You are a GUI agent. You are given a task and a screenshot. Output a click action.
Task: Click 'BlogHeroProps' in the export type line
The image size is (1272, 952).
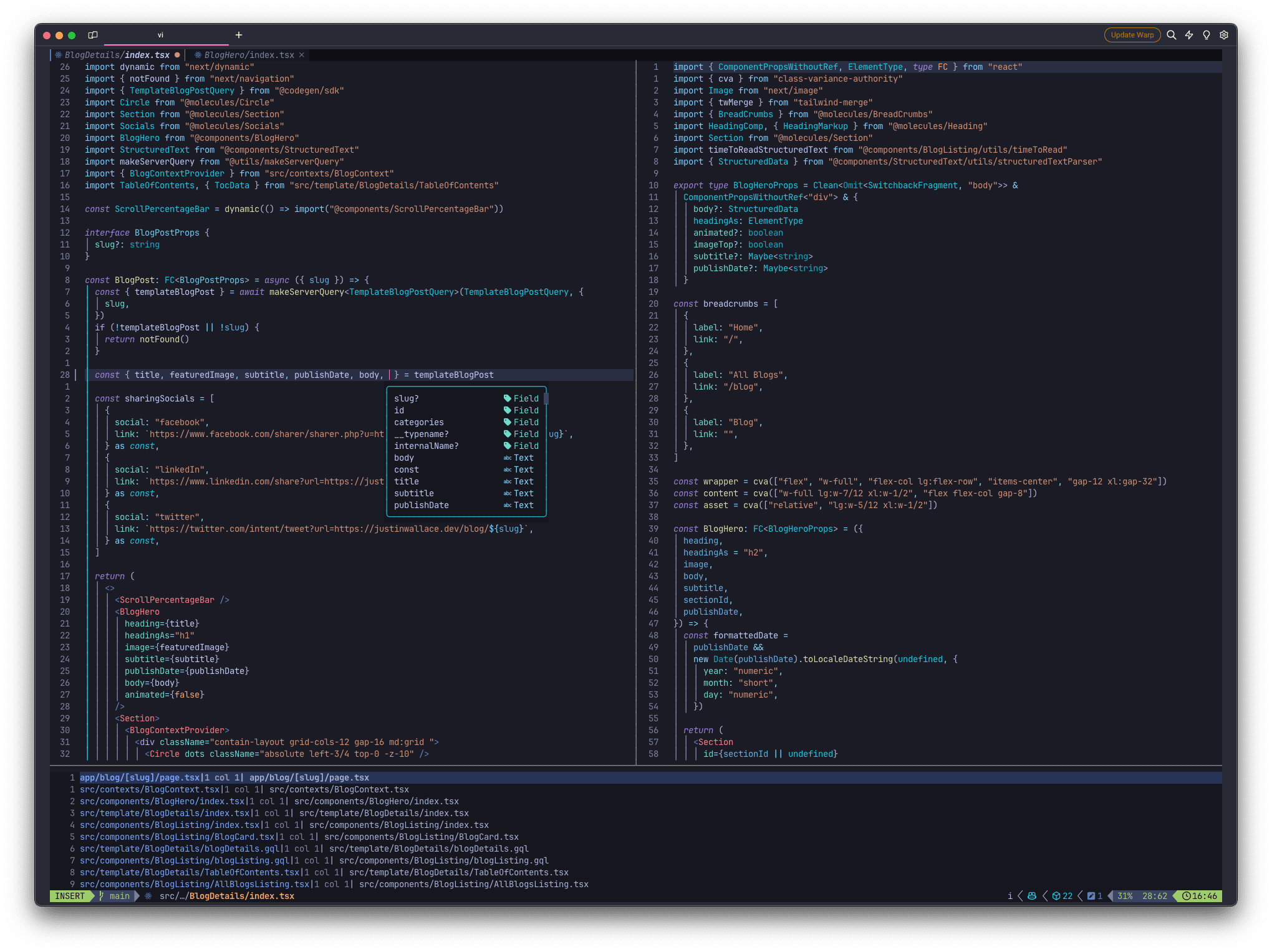click(766, 185)
